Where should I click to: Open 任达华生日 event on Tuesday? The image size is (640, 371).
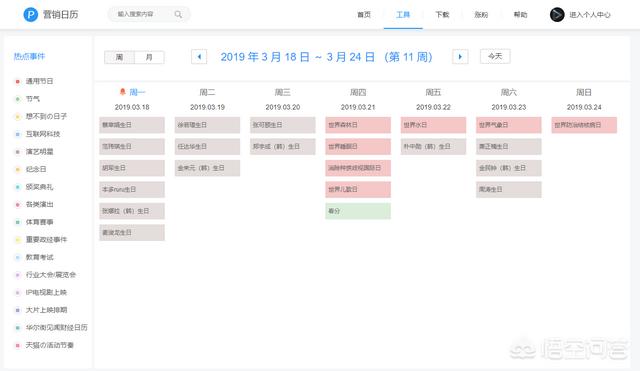point(207,147)
